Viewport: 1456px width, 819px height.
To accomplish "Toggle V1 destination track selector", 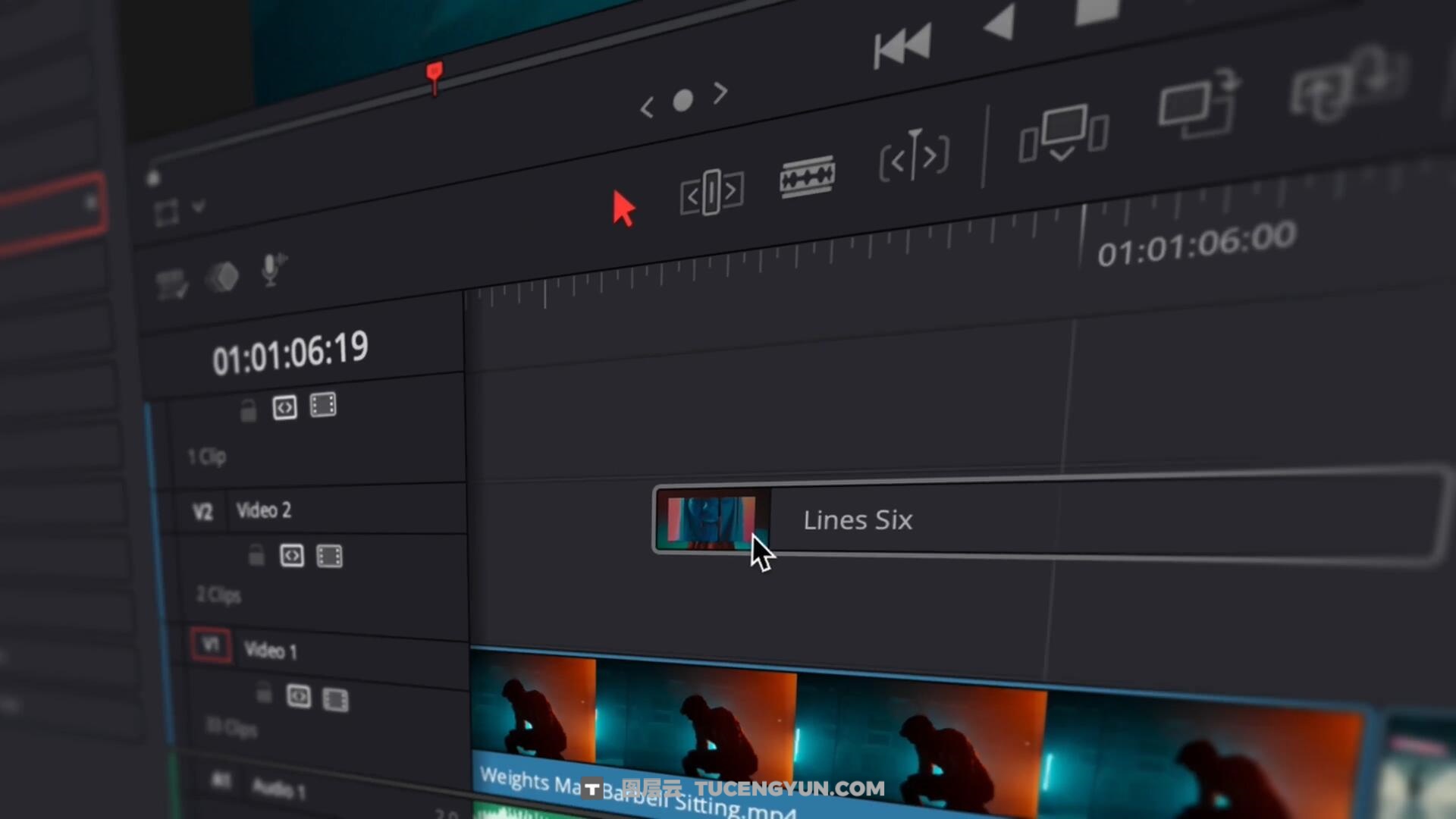I will 211,645.
